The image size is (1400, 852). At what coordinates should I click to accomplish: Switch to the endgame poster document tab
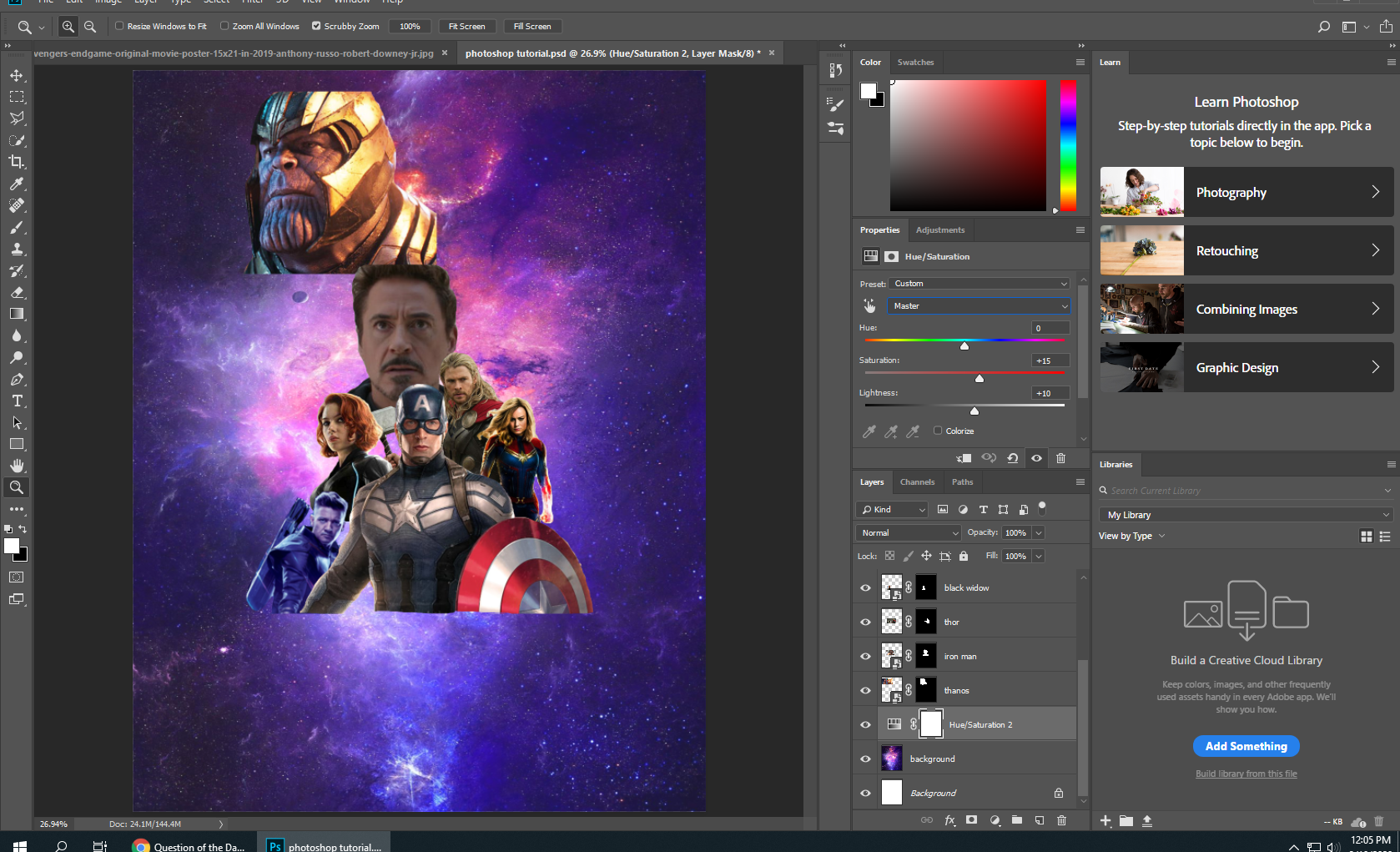pyautogui.click(x=234, y=53)
